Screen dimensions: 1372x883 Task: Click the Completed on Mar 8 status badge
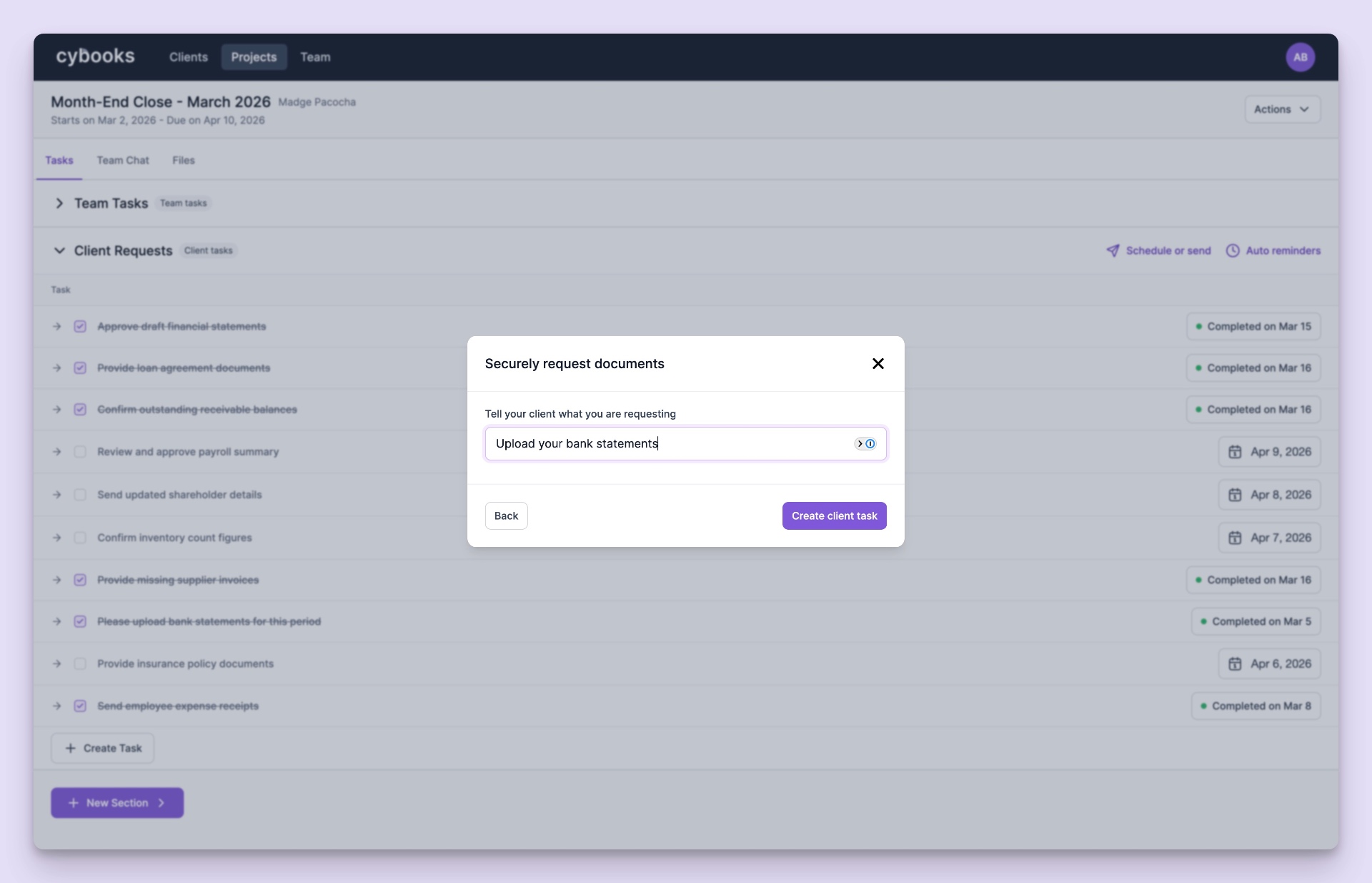tap(1256, 706)
